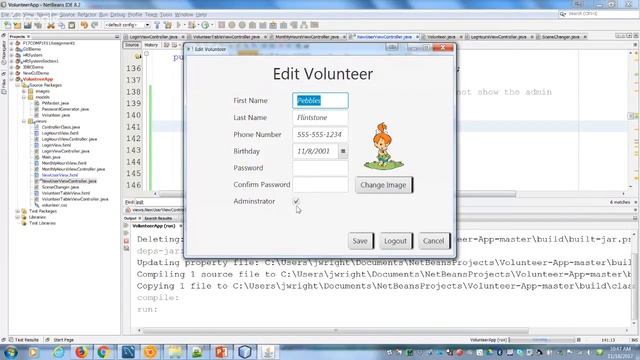Expand the HRSystem project node
This screenshot has width=640, height=360.
(x=12, y=55)
